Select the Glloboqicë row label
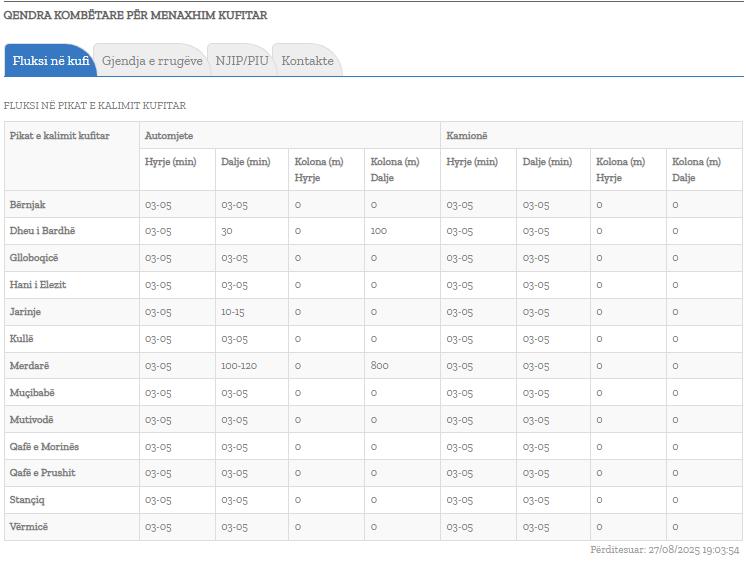746x575 pixels. tap(35, 258)
